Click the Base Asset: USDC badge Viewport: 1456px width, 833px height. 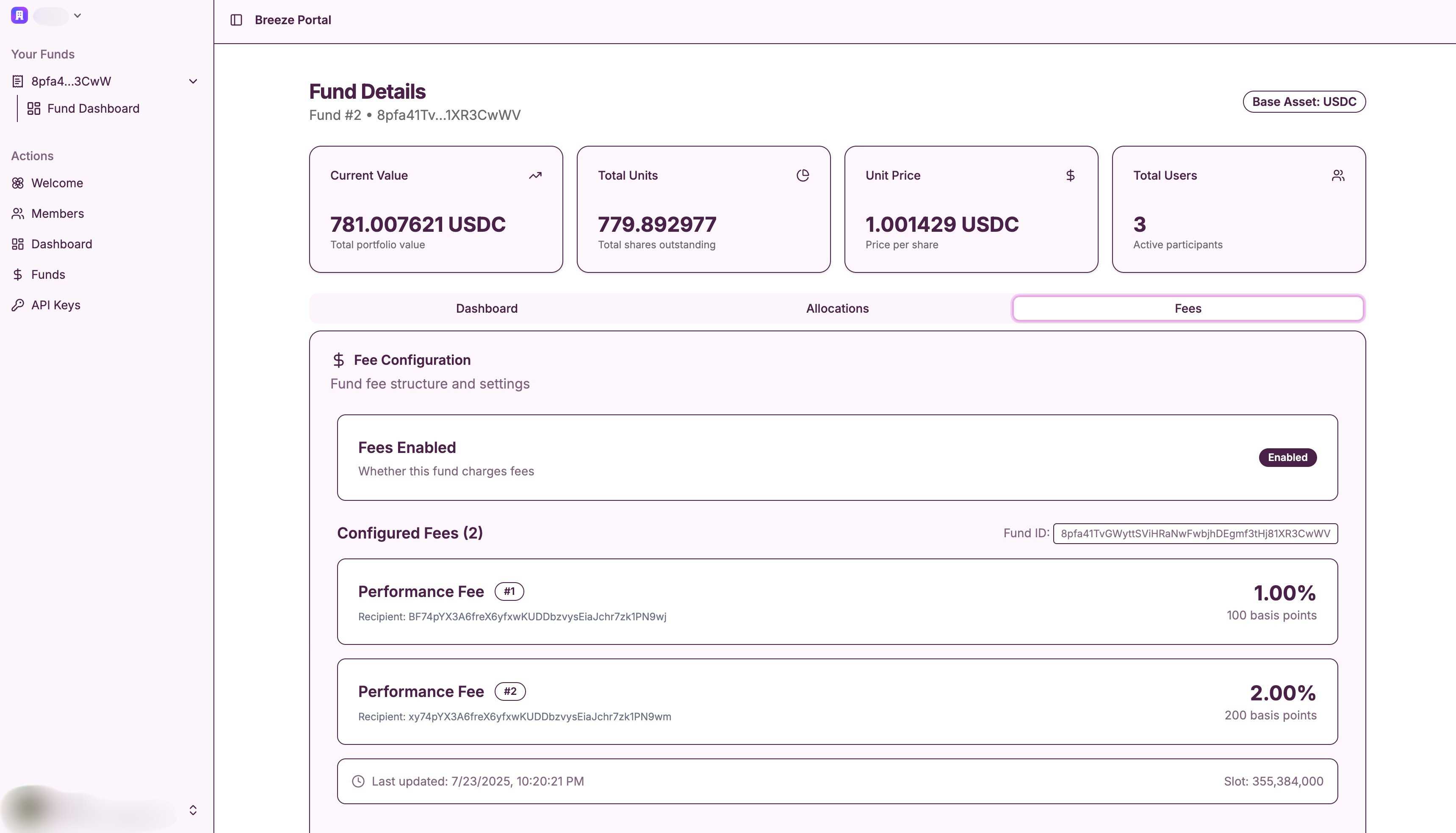(1304, 101)
